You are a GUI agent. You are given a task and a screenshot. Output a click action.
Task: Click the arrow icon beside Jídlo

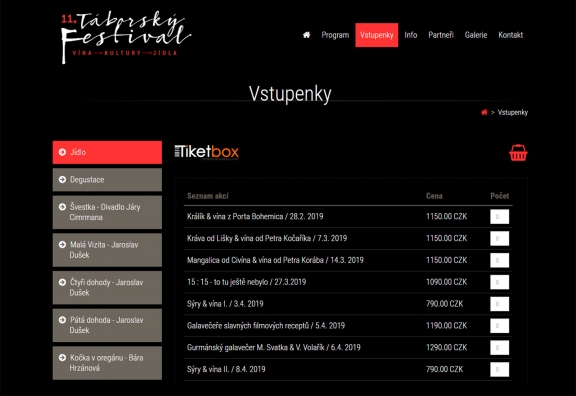click(x=62, y=152)
